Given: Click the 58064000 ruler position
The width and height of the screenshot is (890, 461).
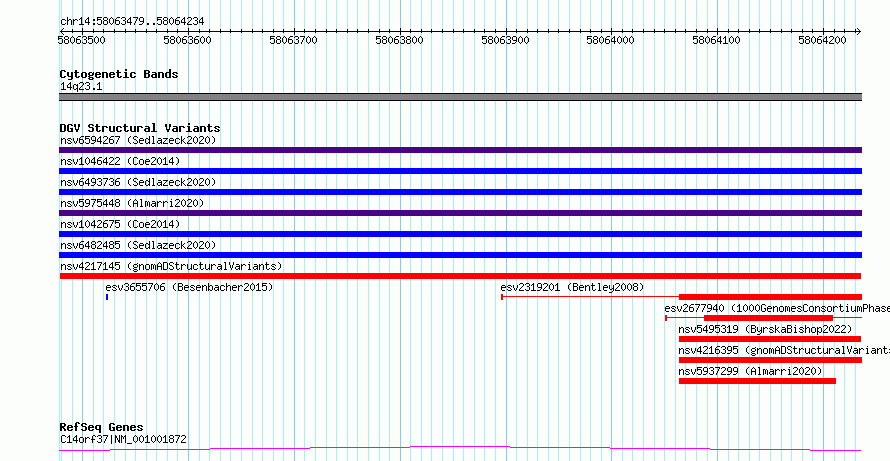Looking at the screenshot, I should [x=611, y=40].
